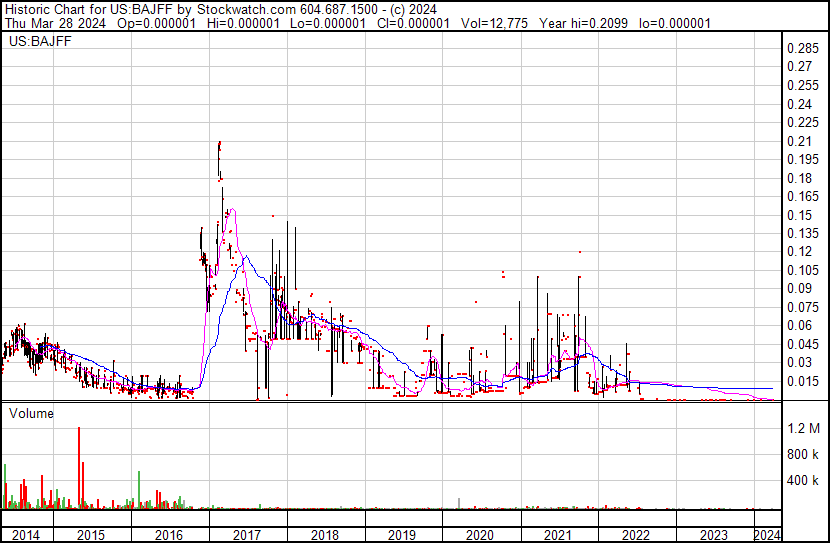Image resolution: width=830 pixels, height=543 pixels.
Task: Click the 0.075 price axis value
Action: tap(803, 307)
